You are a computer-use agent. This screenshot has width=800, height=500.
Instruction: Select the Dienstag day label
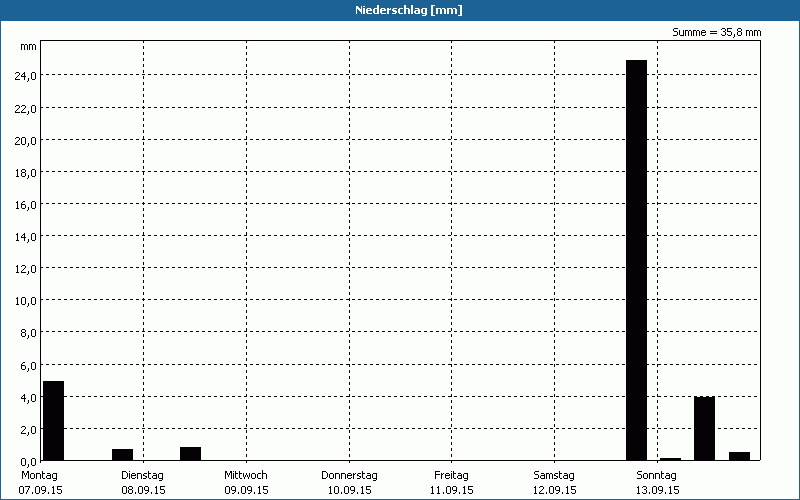coord(142,476)
